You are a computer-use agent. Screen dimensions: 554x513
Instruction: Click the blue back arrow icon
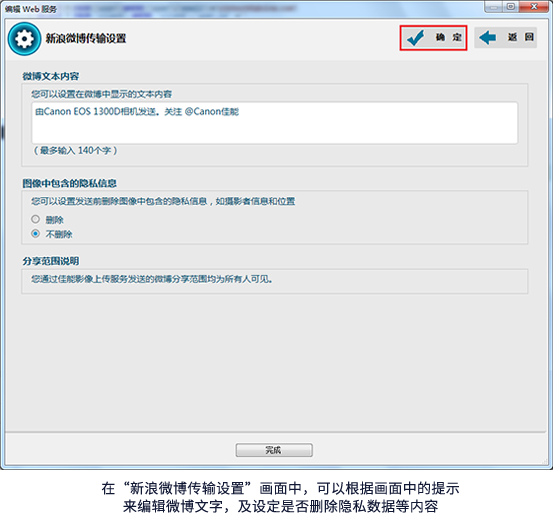[x=488, y=37]
